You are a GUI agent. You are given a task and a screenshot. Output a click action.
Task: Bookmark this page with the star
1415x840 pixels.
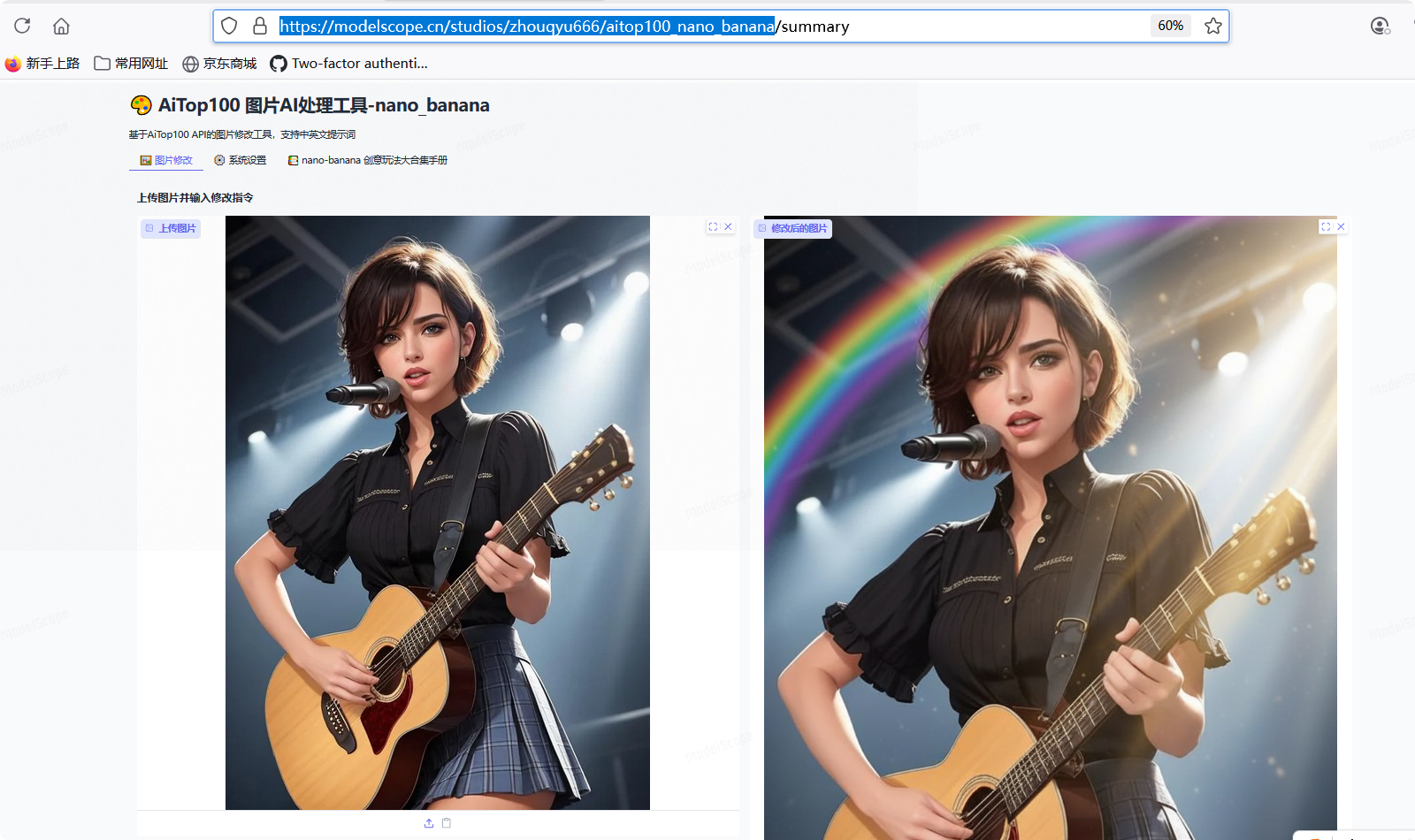[x=1213, y=26]
